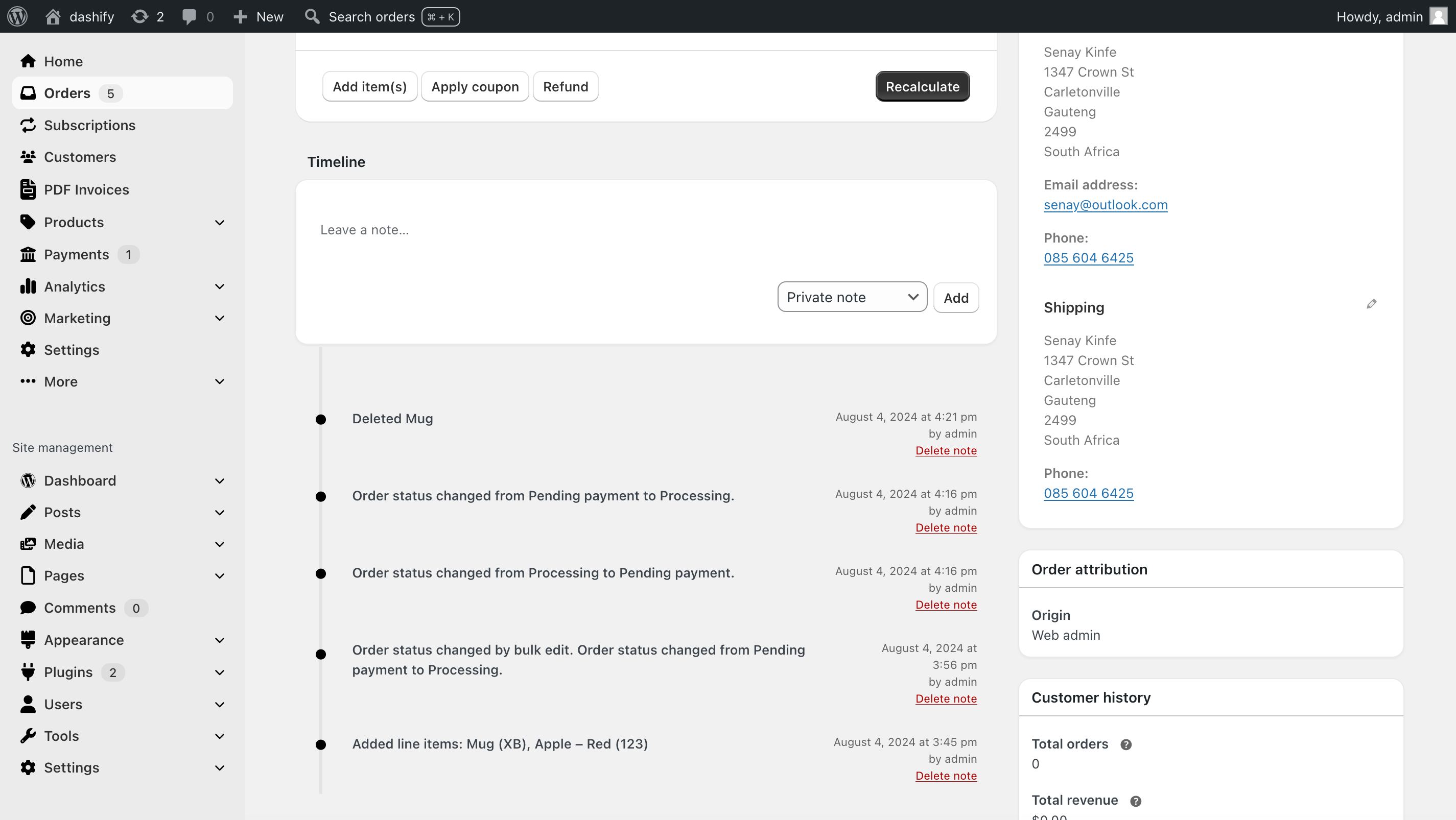Go to Customers menu item

coord(80,156)
